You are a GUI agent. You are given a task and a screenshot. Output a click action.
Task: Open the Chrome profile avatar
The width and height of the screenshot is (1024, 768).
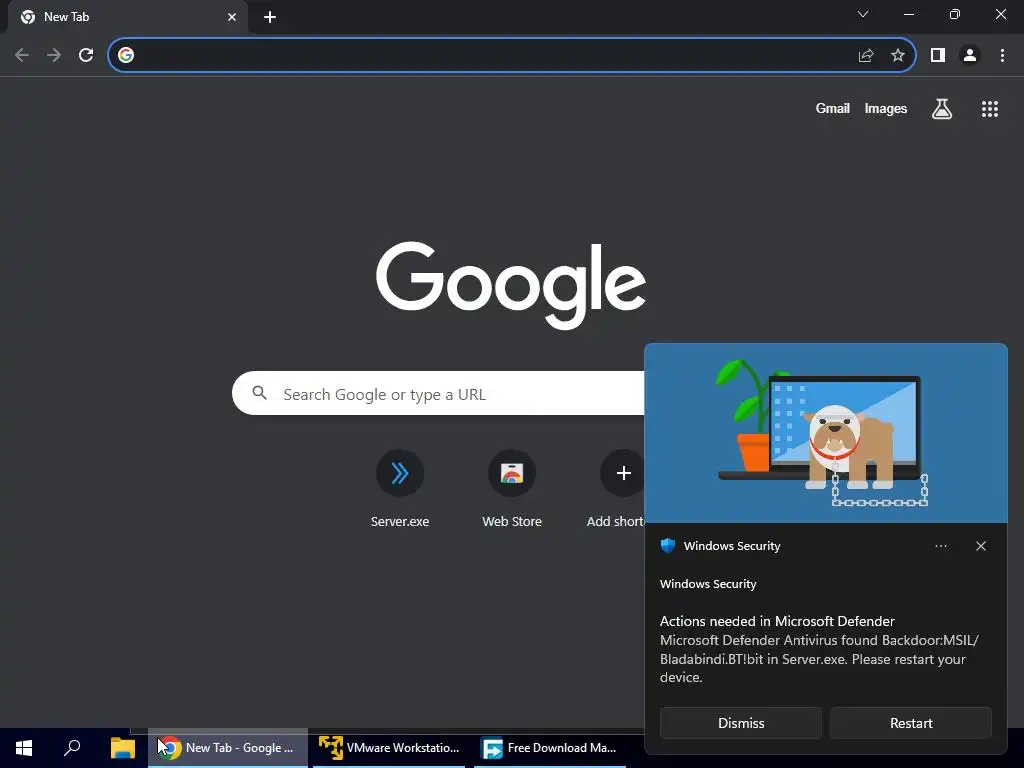tap(970, 56)
